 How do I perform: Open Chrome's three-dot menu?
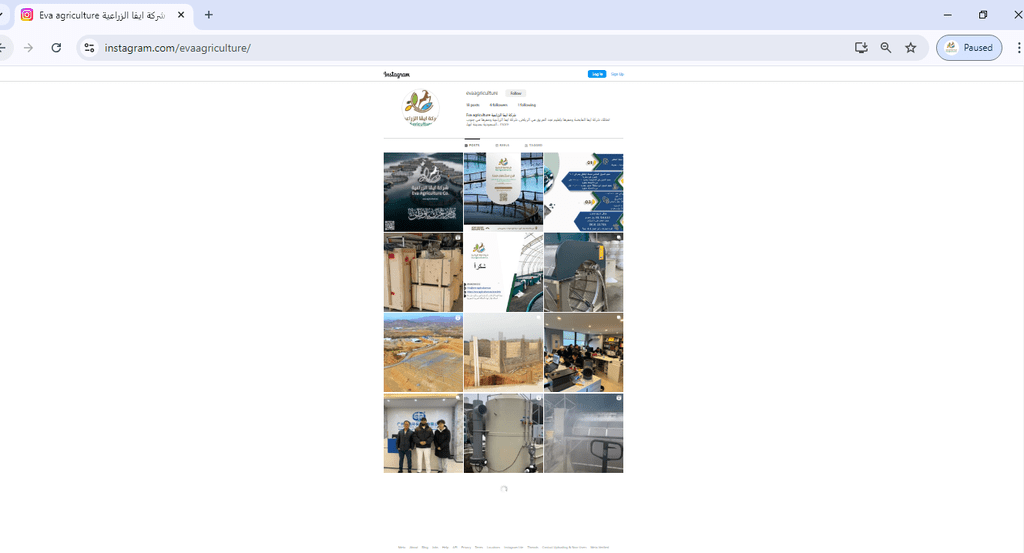pyautogui.click(x=1018, y=48)
